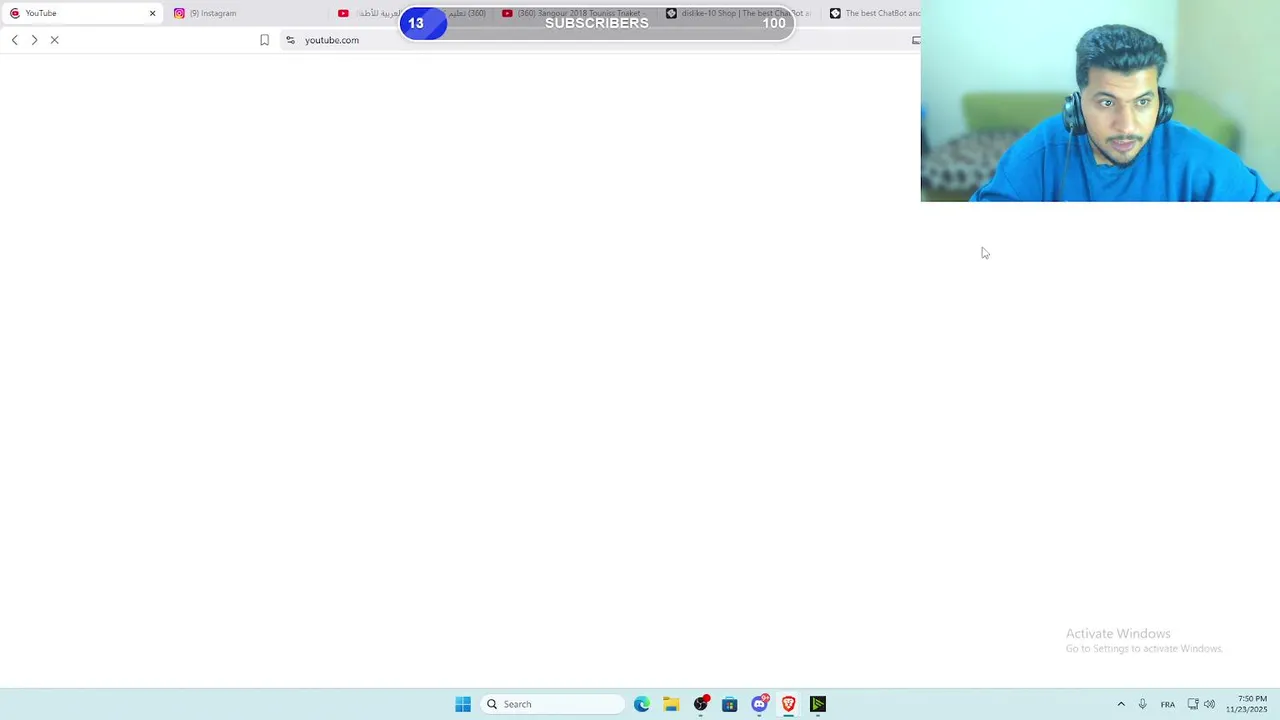The width and height of the screenshot is (1280, 720).
Task: Open network settings from the tray
Action: (1193, 704)
